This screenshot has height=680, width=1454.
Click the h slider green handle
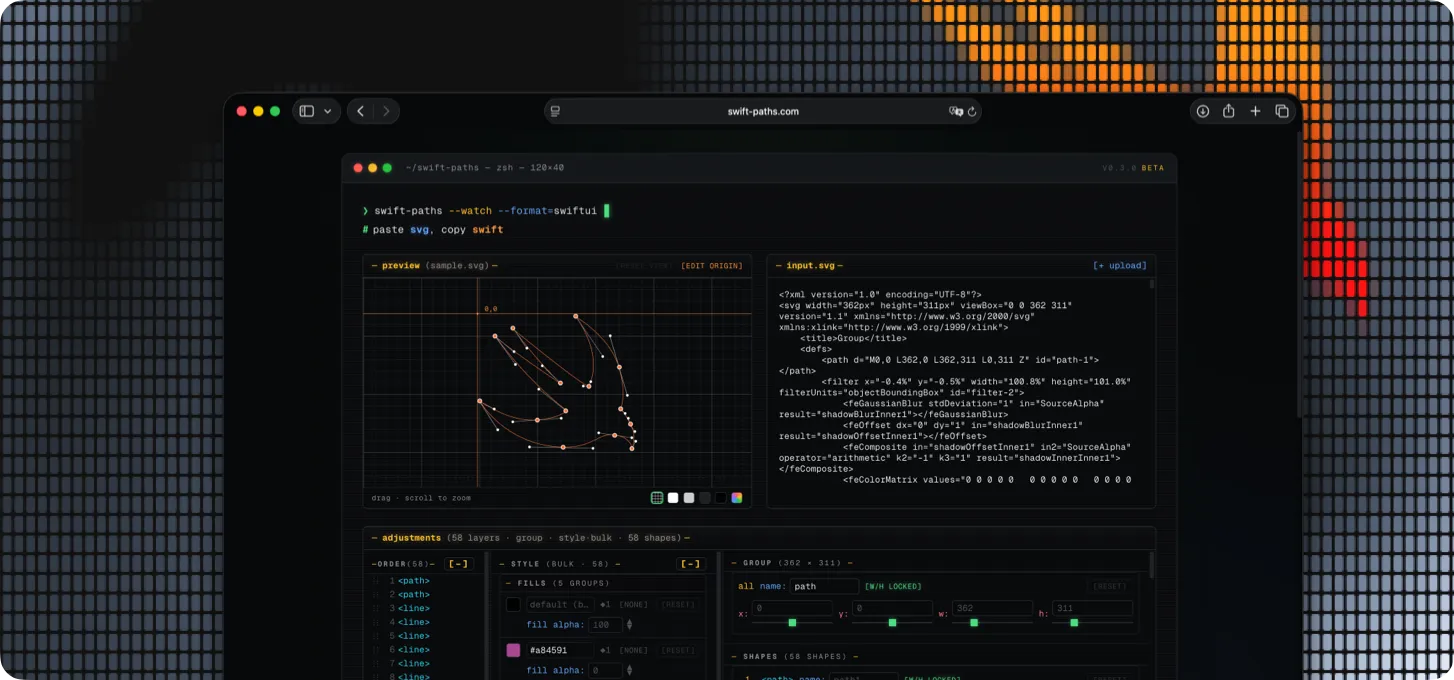(1074, 622)
